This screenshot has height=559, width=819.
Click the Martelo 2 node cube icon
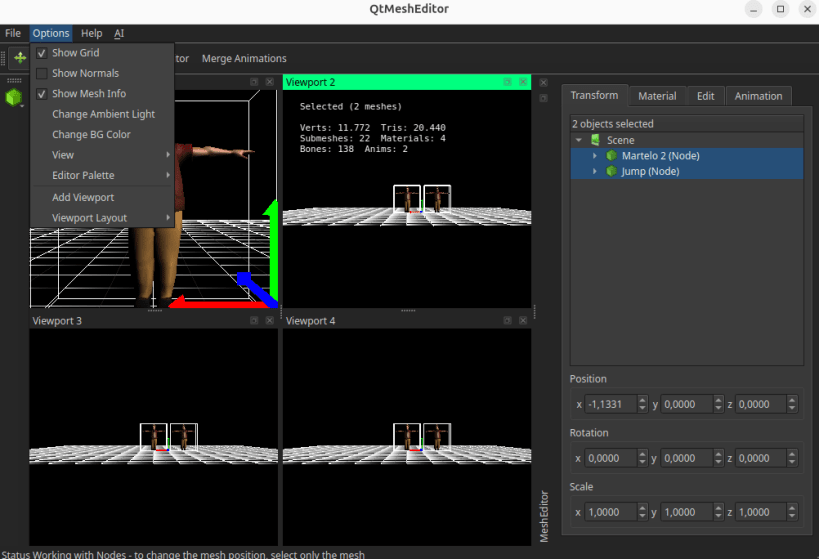tap(611, 156)
